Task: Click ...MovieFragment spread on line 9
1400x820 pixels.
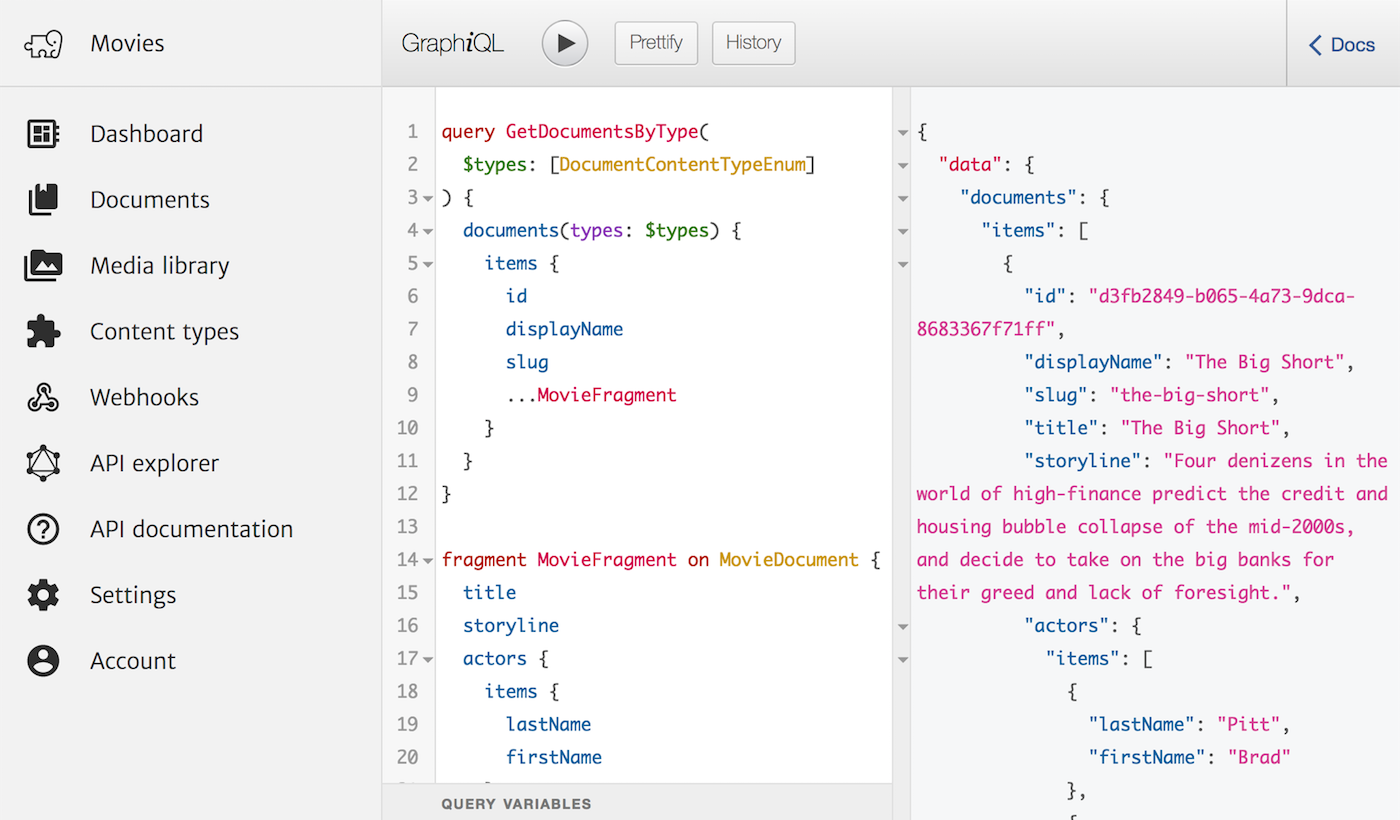Action: tap(591, 395)
